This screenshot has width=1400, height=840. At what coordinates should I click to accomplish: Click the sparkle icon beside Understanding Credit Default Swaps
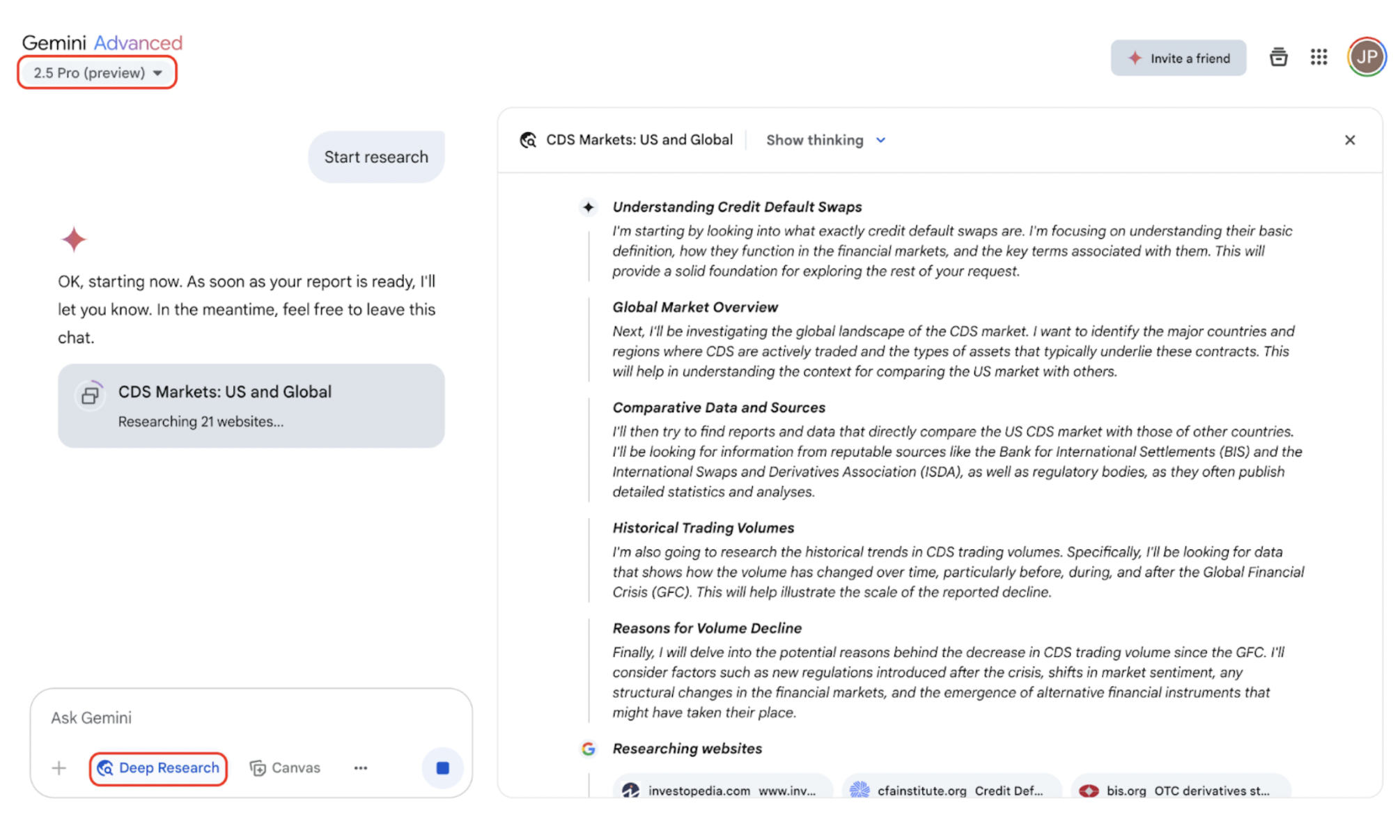tap(588, 207)
